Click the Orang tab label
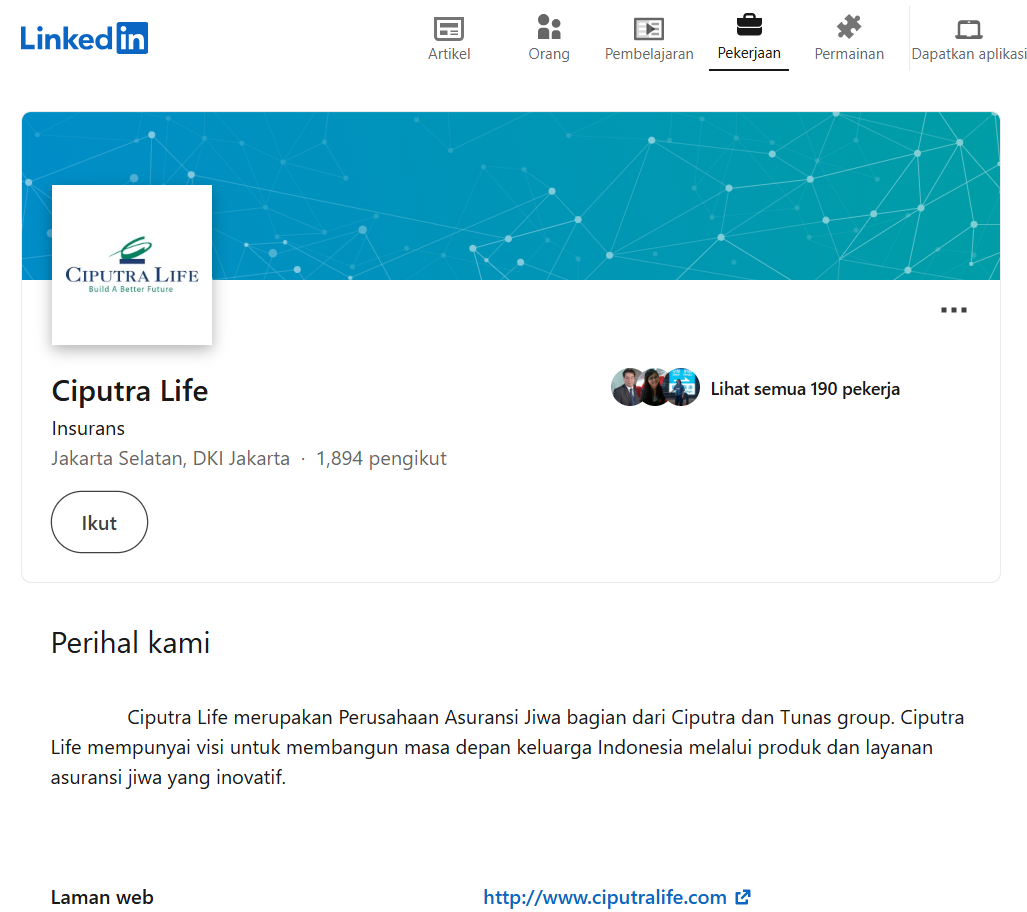Viewport: 1027px width, 912px height. coord(549,54)
